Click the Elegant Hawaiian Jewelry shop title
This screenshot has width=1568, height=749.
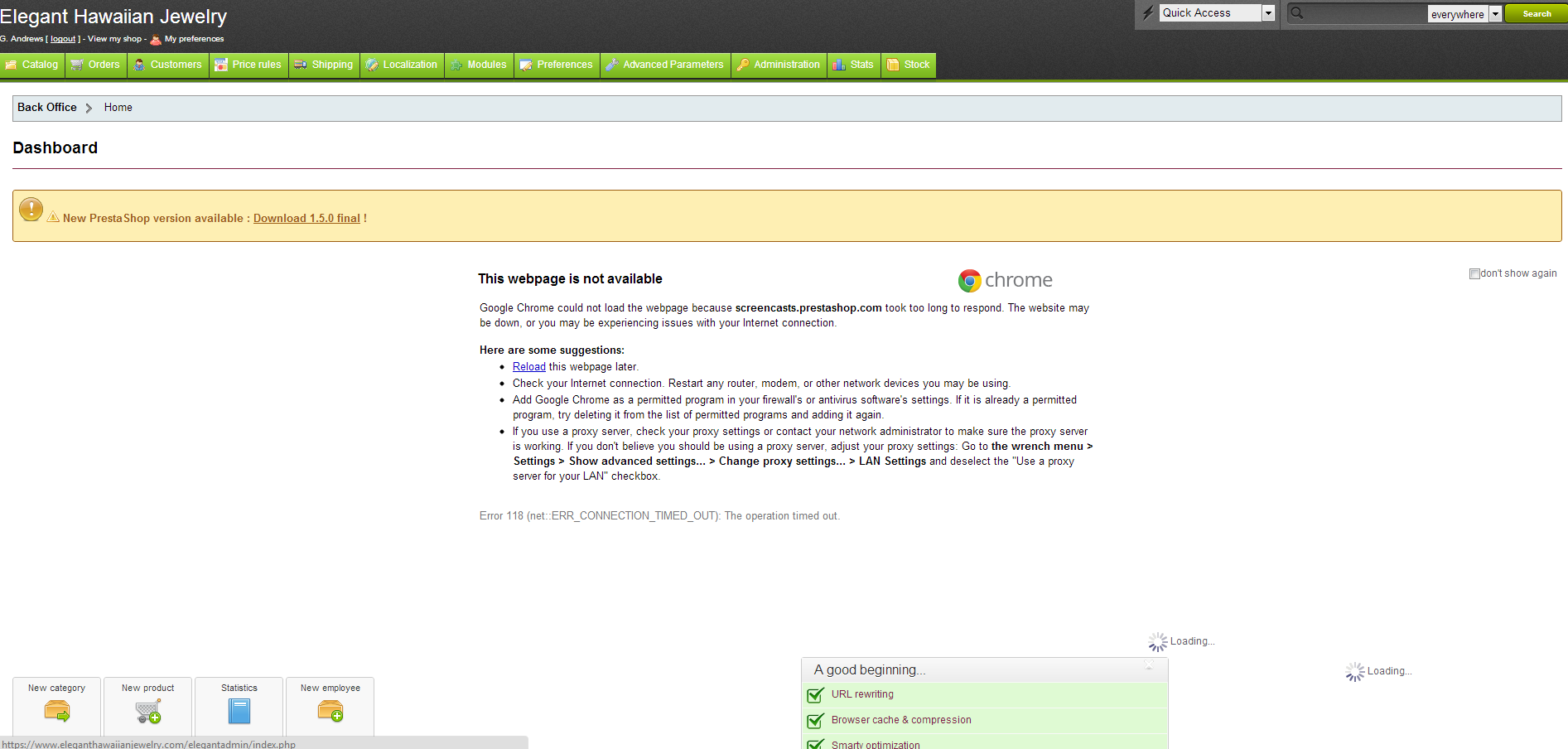113,17
